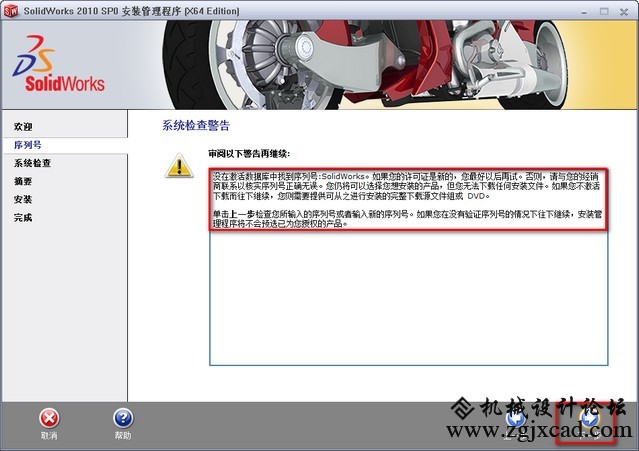Image resolution: width=639 pixels, height=451 pixels.
Task: Maximize the installer window
Action: (x=604, y=12)
